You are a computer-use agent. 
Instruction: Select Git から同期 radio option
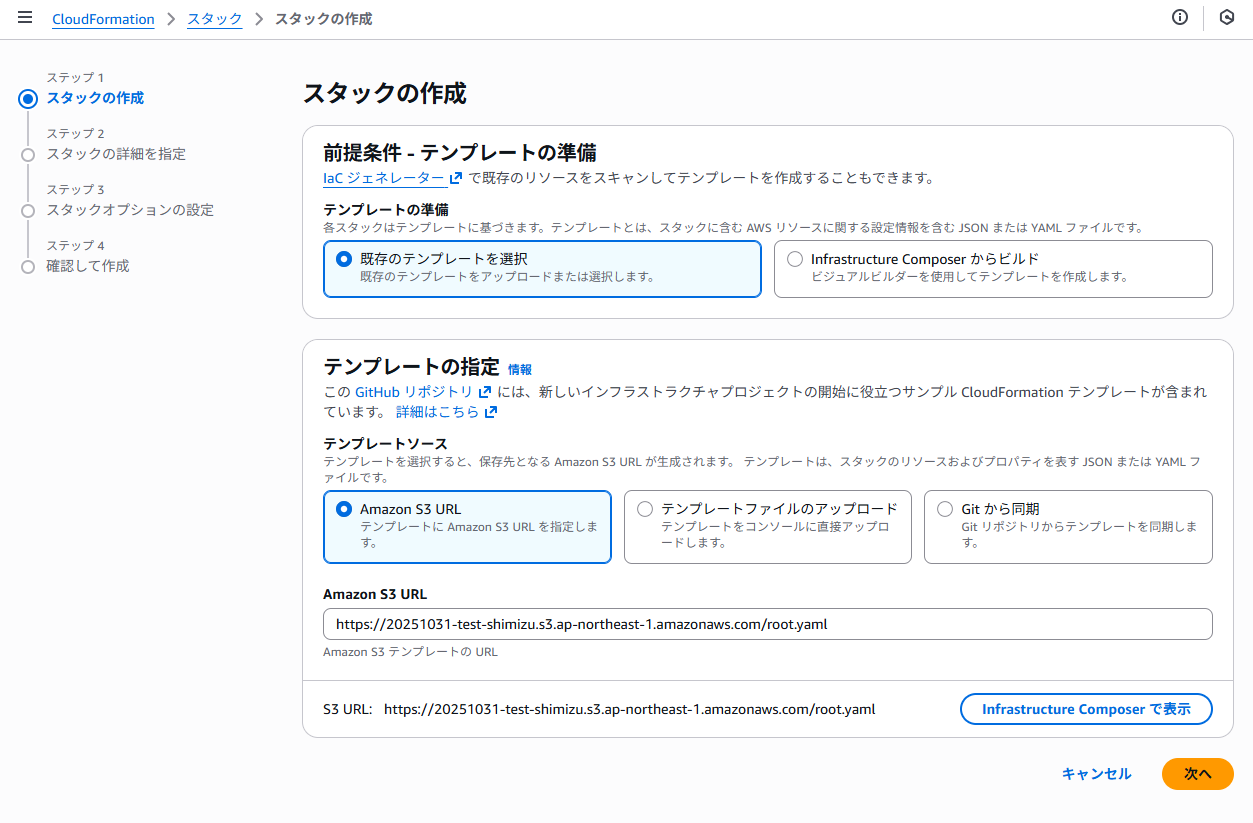point(1068,526)
